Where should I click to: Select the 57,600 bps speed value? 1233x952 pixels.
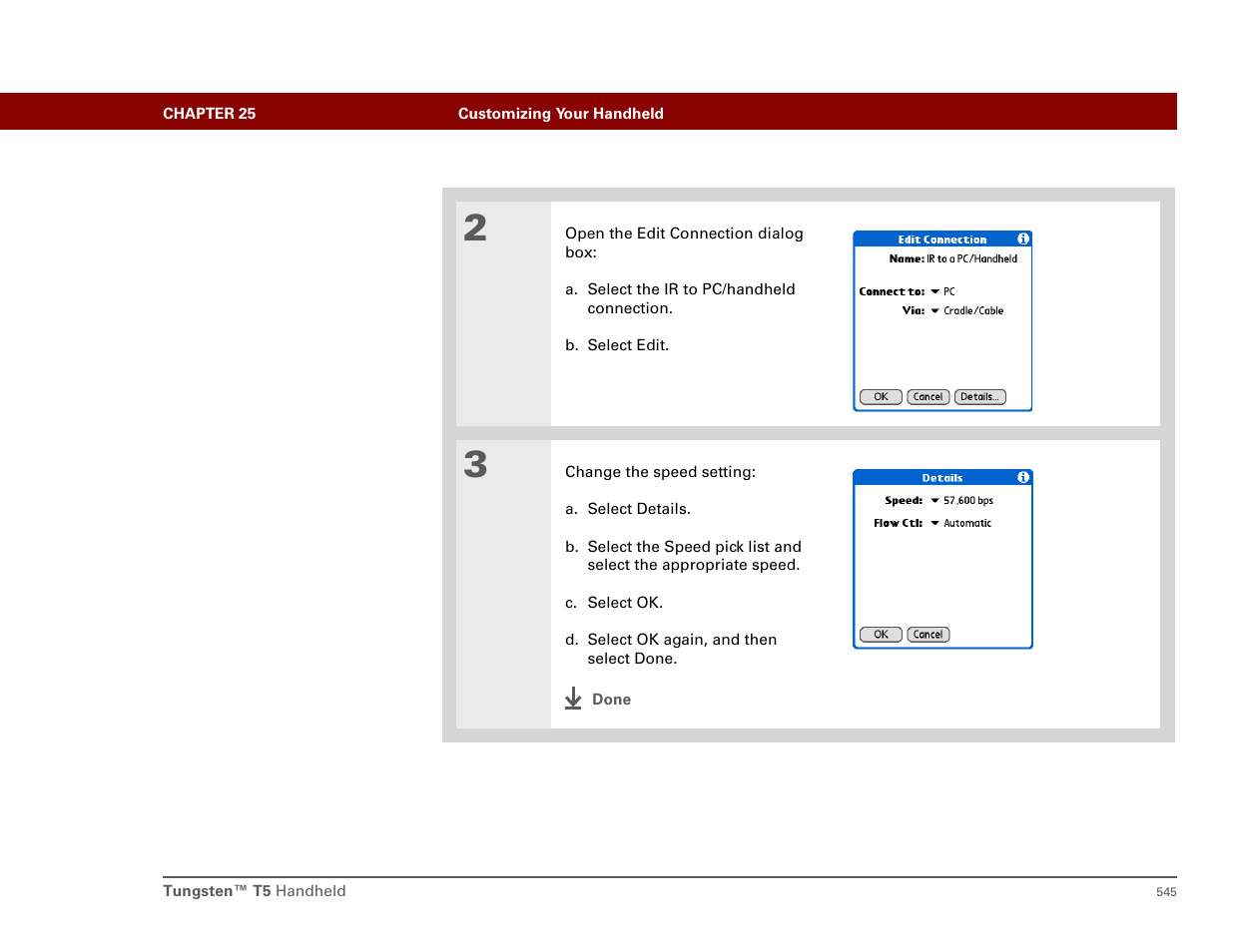(968, 501)
